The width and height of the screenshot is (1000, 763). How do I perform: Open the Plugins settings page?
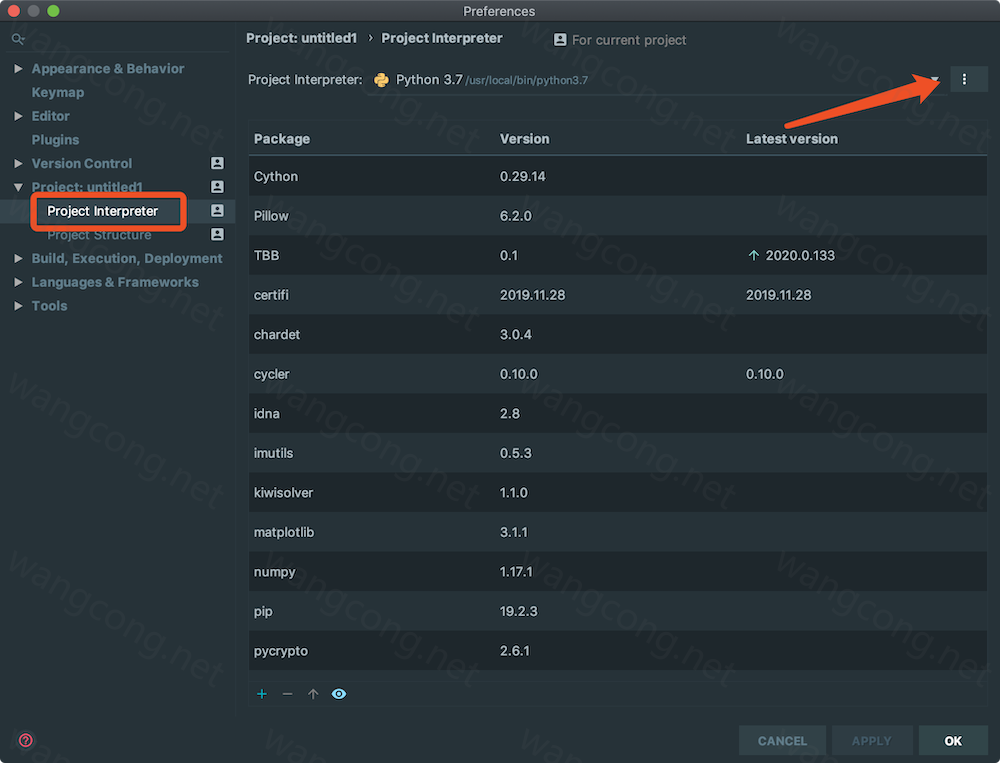point(55,140)
